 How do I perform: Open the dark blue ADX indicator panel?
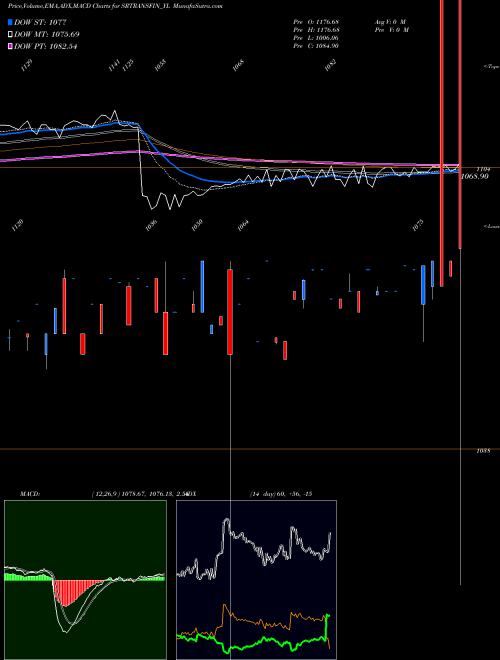point(256,580)
